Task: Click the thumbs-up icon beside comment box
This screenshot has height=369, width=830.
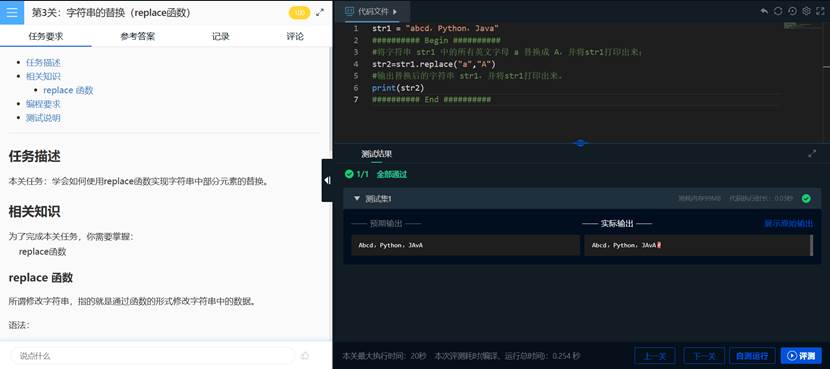Action: coord(305,356)
